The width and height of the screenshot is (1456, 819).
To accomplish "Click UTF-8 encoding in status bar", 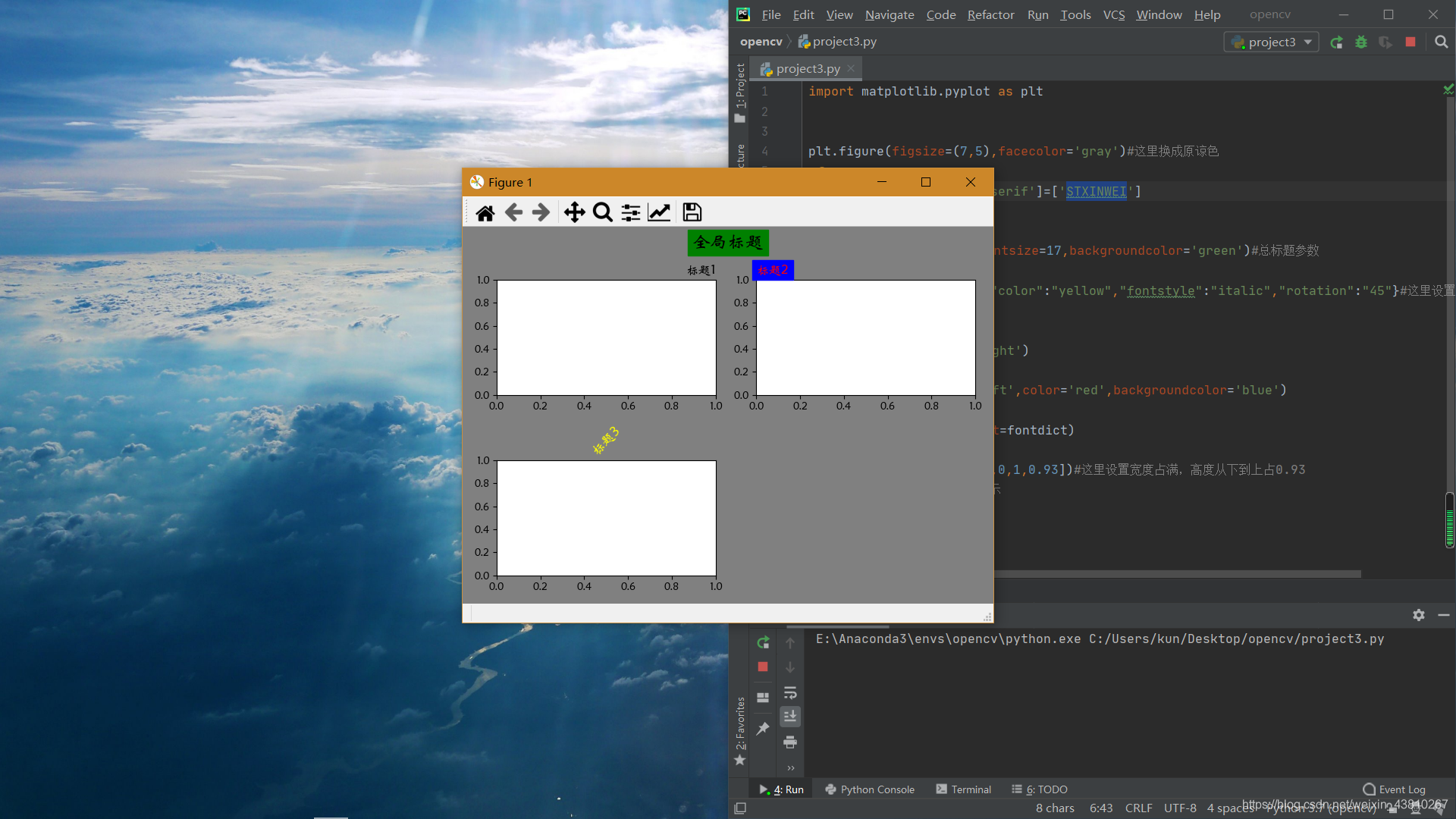I will (x=1180, y=808).
